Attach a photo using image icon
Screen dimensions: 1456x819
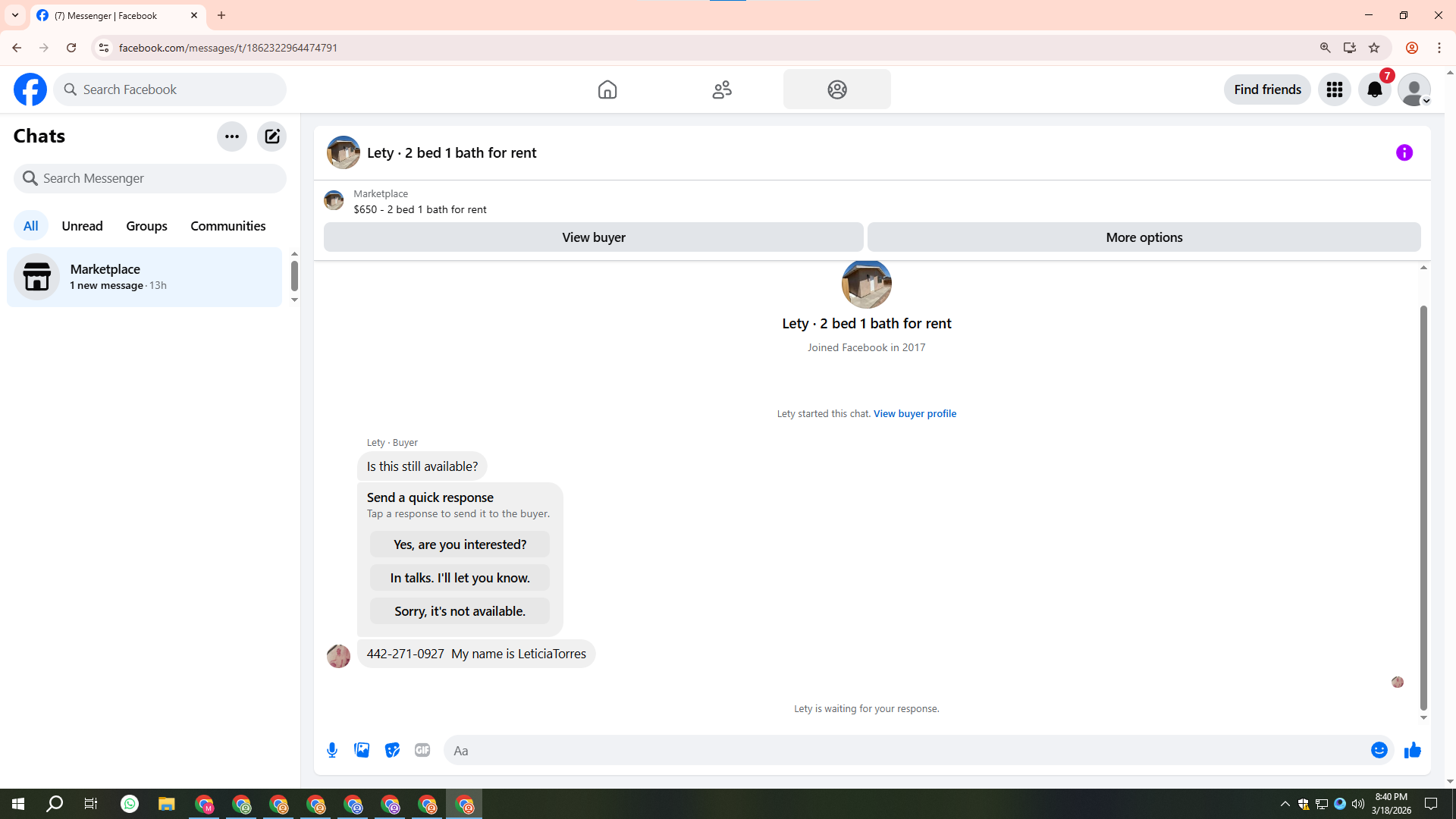coord(362,750)
